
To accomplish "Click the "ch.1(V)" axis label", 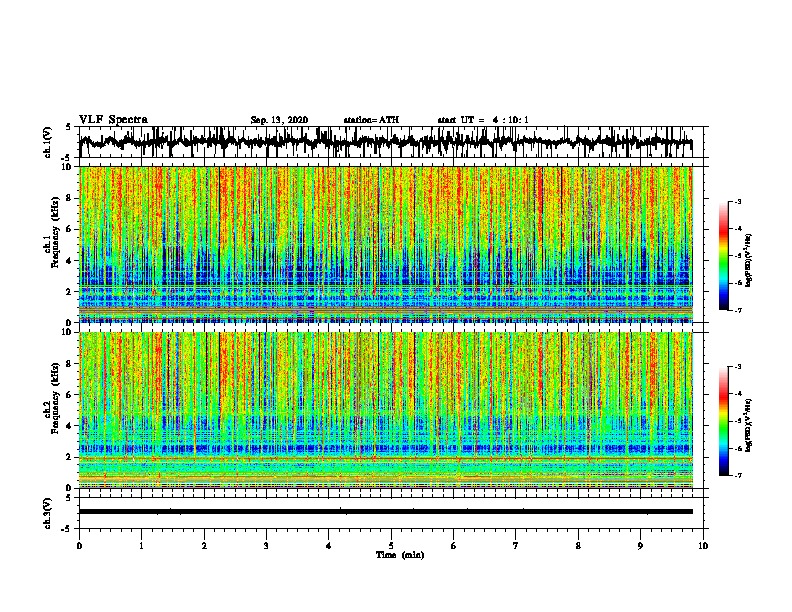I will [48, 142].
